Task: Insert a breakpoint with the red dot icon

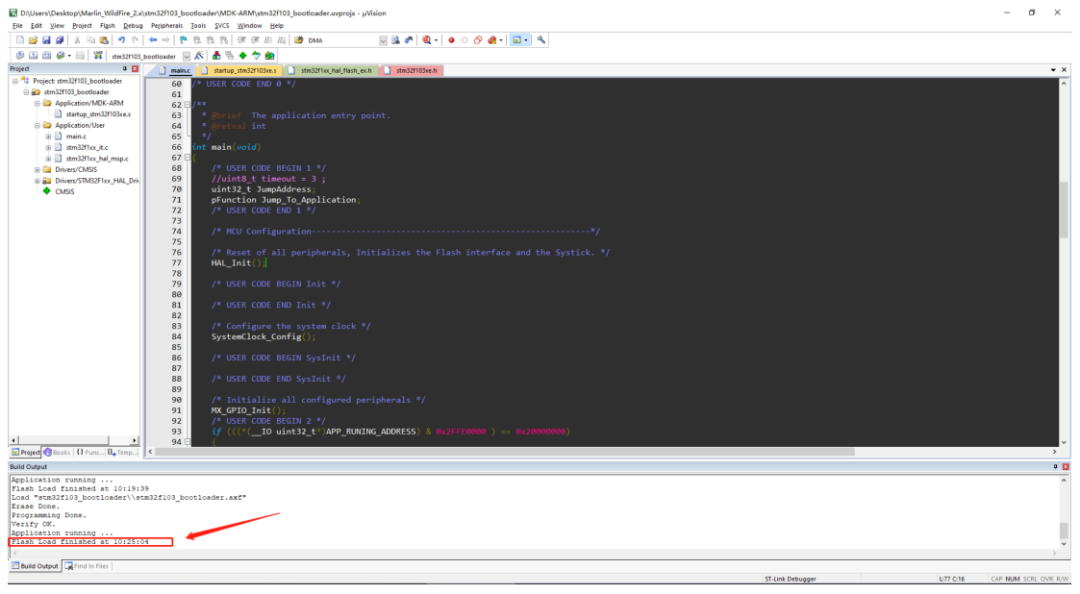Action: coord(451,40)
